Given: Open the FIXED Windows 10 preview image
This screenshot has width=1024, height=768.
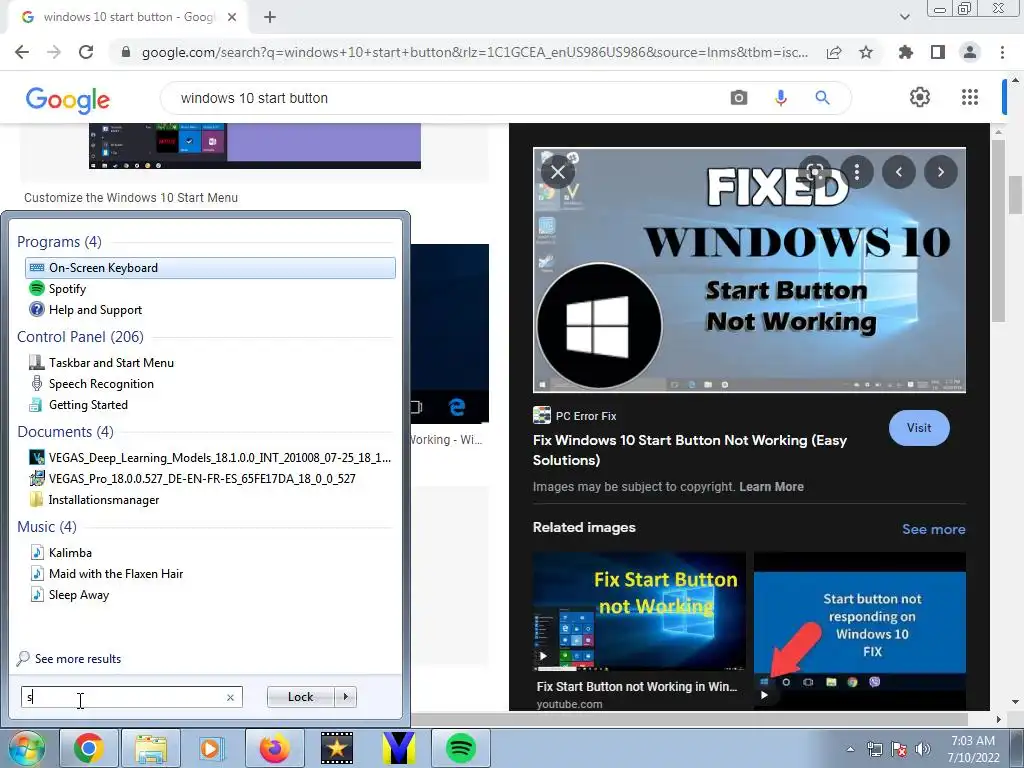Looking at the screenshot, I should coord(749,270).
